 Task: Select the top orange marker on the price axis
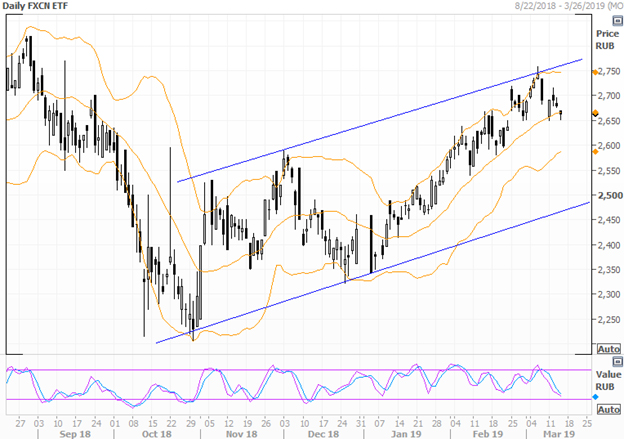[x=594, y=72]
